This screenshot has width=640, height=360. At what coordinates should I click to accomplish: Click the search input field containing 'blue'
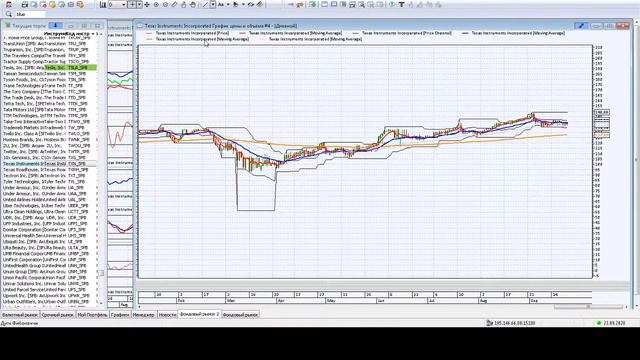[29, 14]
